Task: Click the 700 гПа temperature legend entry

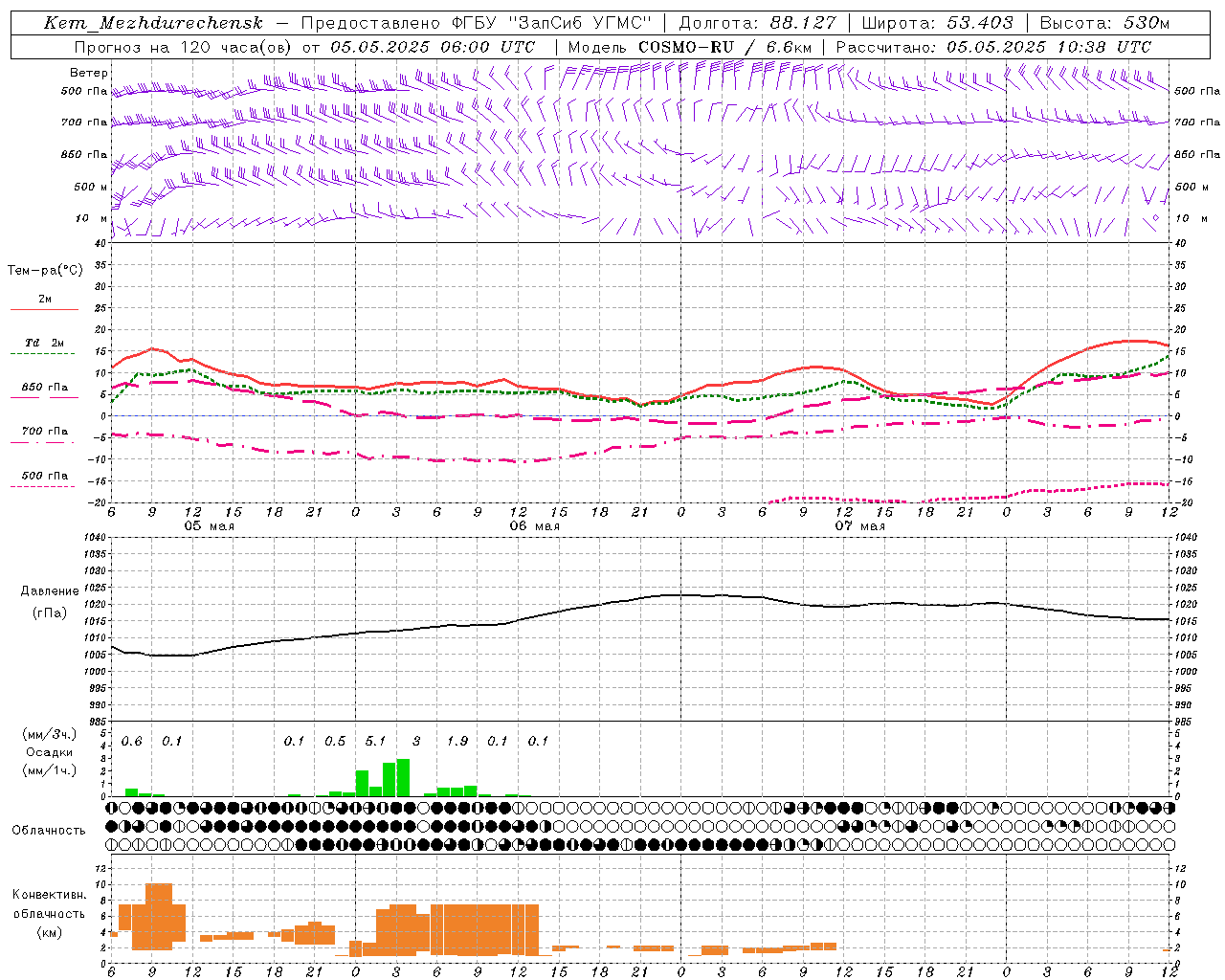Action: coord(45,432)
